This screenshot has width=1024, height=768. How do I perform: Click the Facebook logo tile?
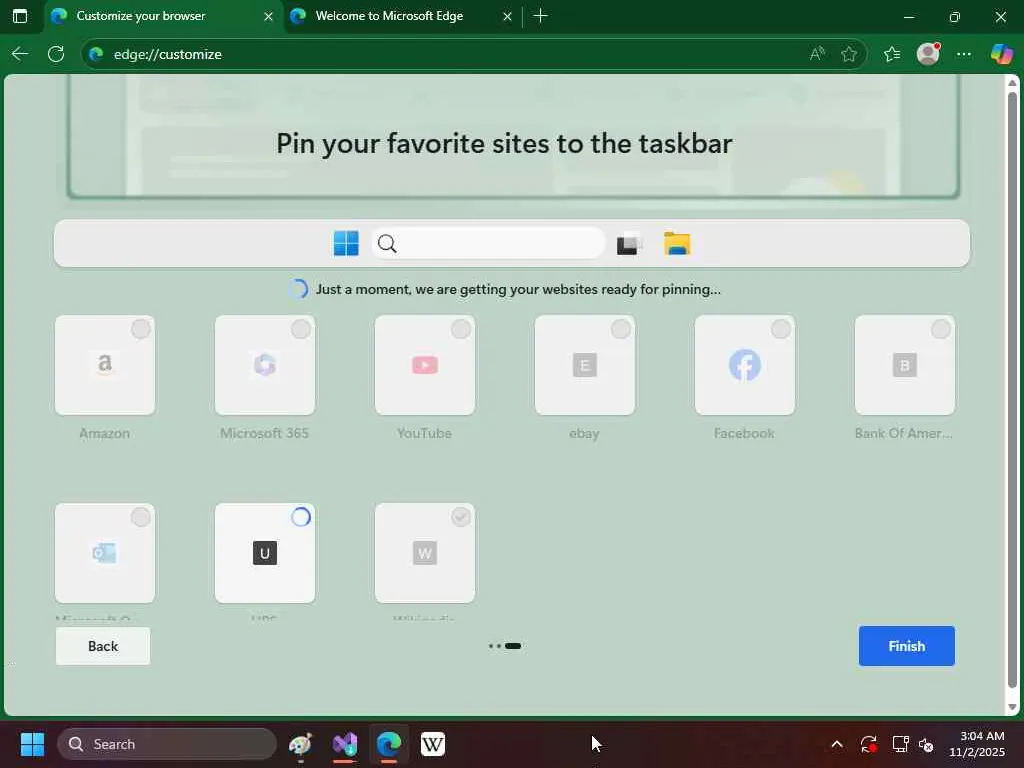click(x=744, y=365)
